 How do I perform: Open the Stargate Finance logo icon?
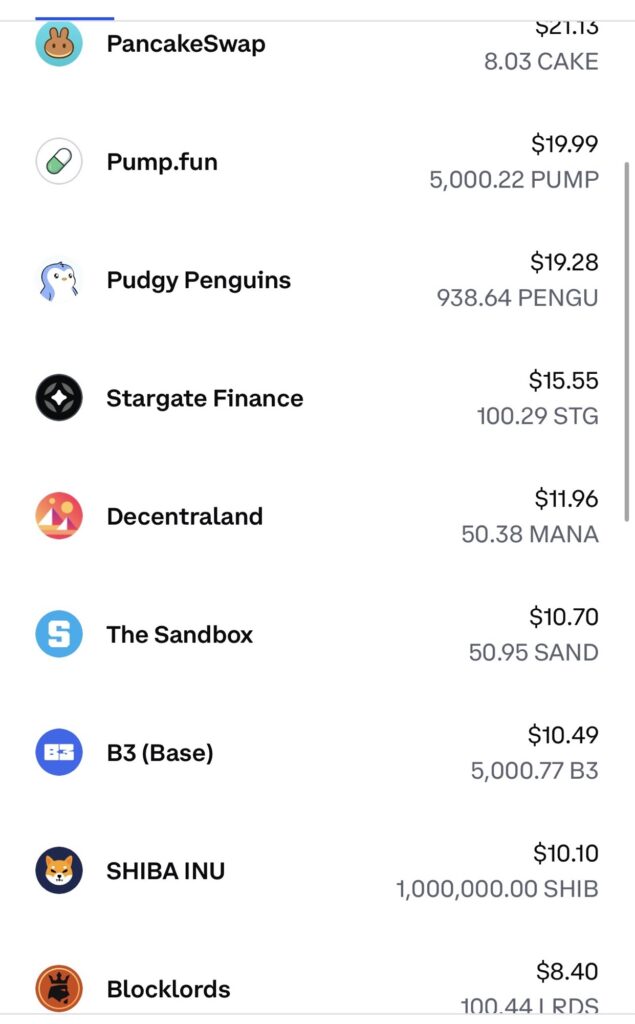59,398
